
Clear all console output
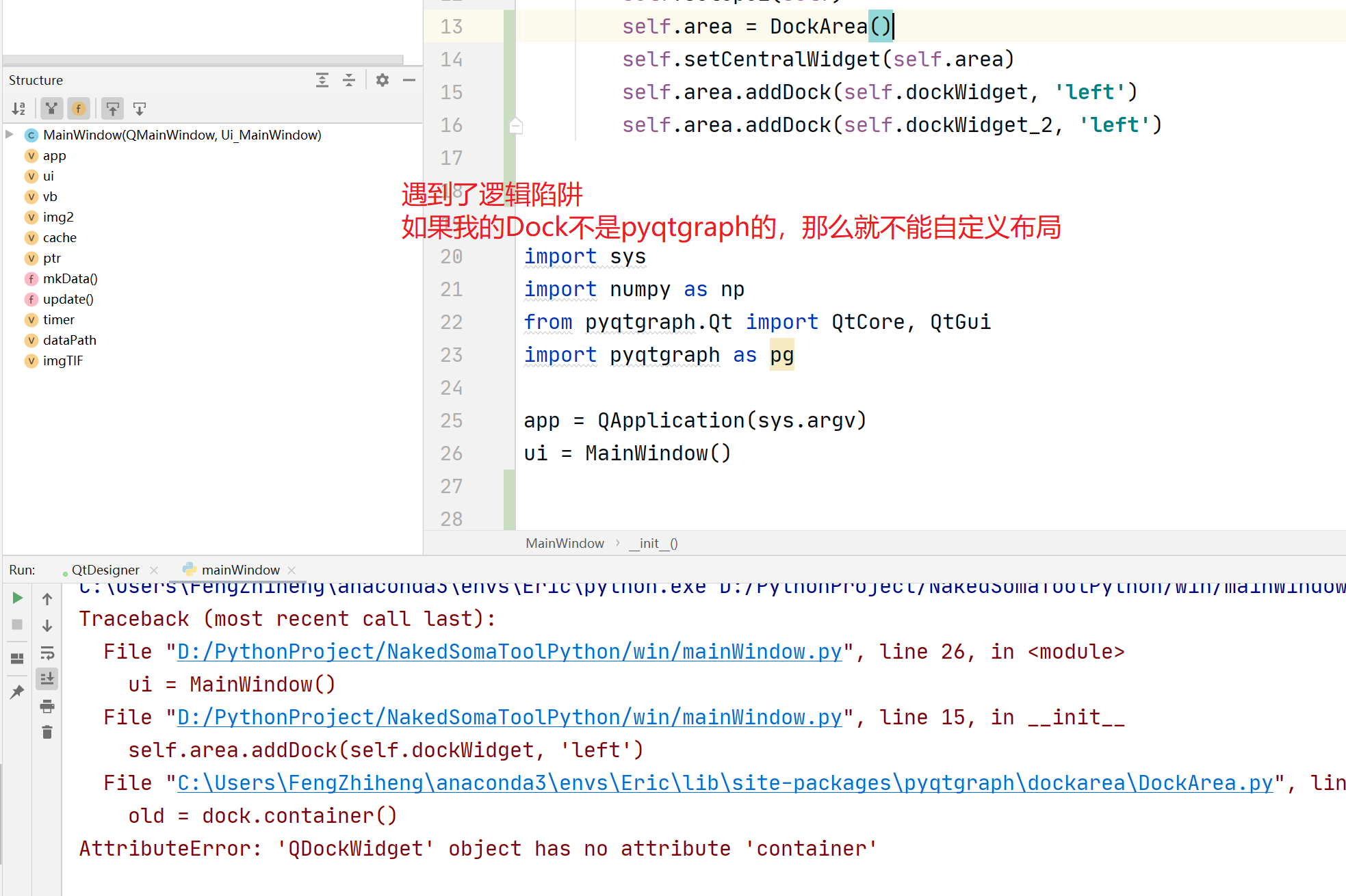coord(47,732)
